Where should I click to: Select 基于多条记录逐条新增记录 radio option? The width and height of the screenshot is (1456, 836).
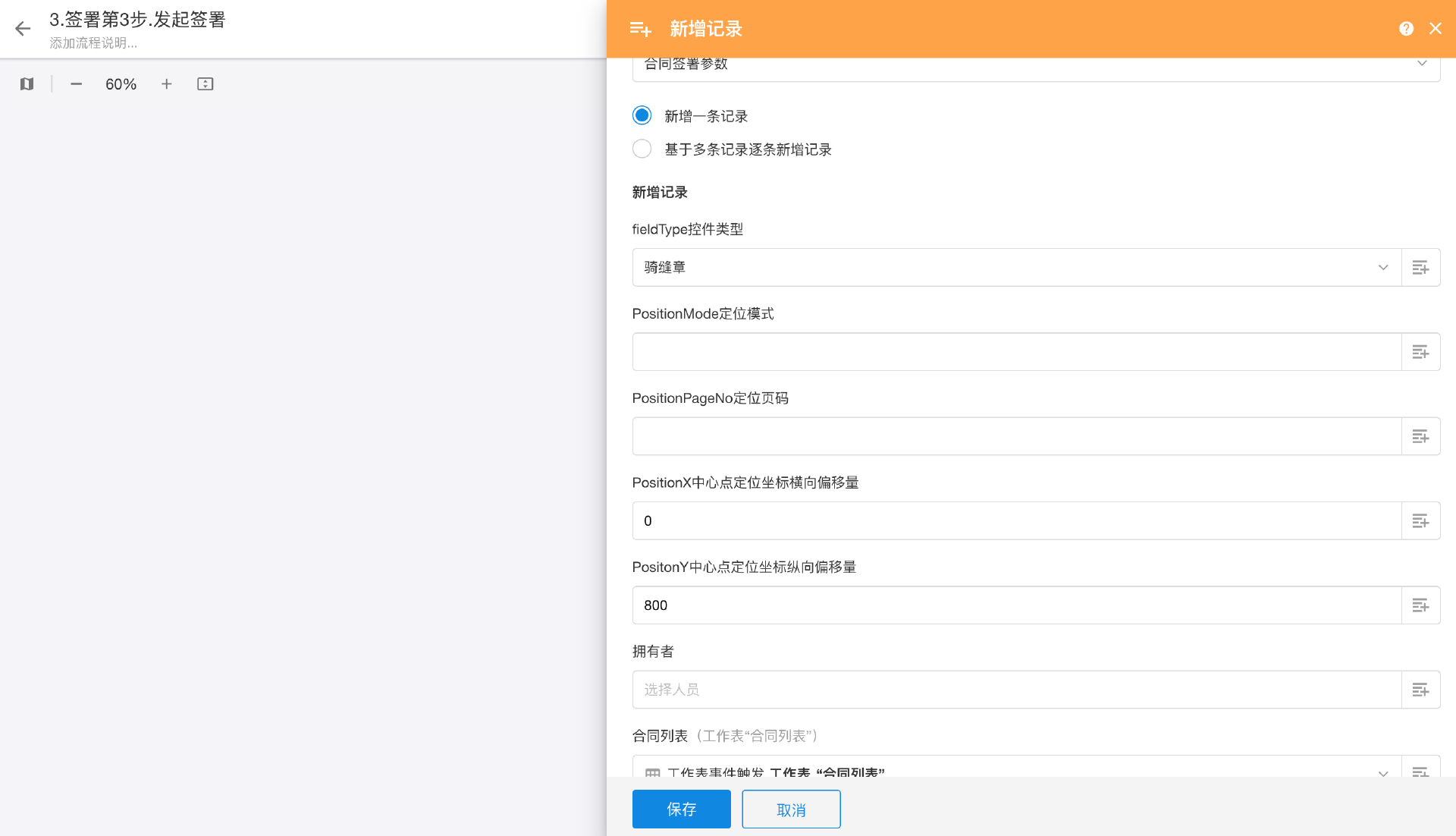642,149
